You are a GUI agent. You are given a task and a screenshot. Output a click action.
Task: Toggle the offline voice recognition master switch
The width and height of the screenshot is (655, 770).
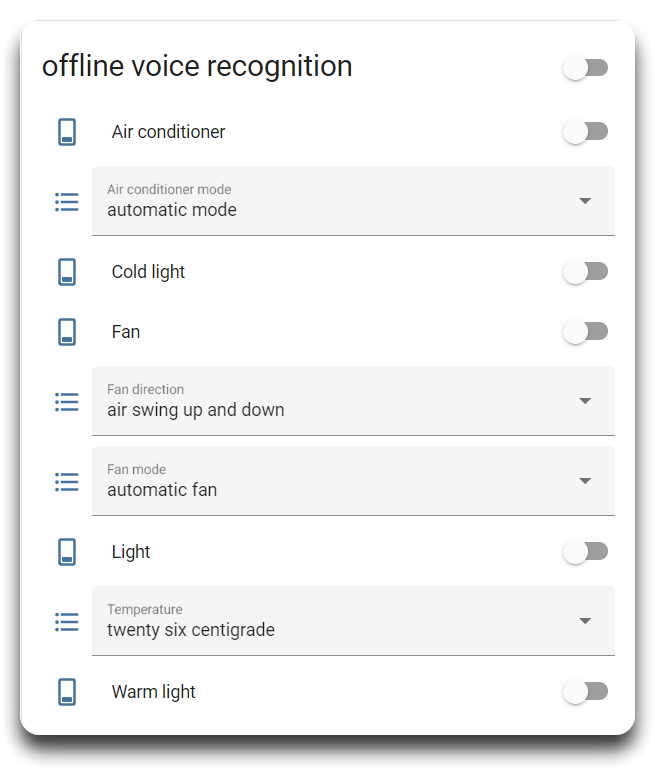coord(585,68)
